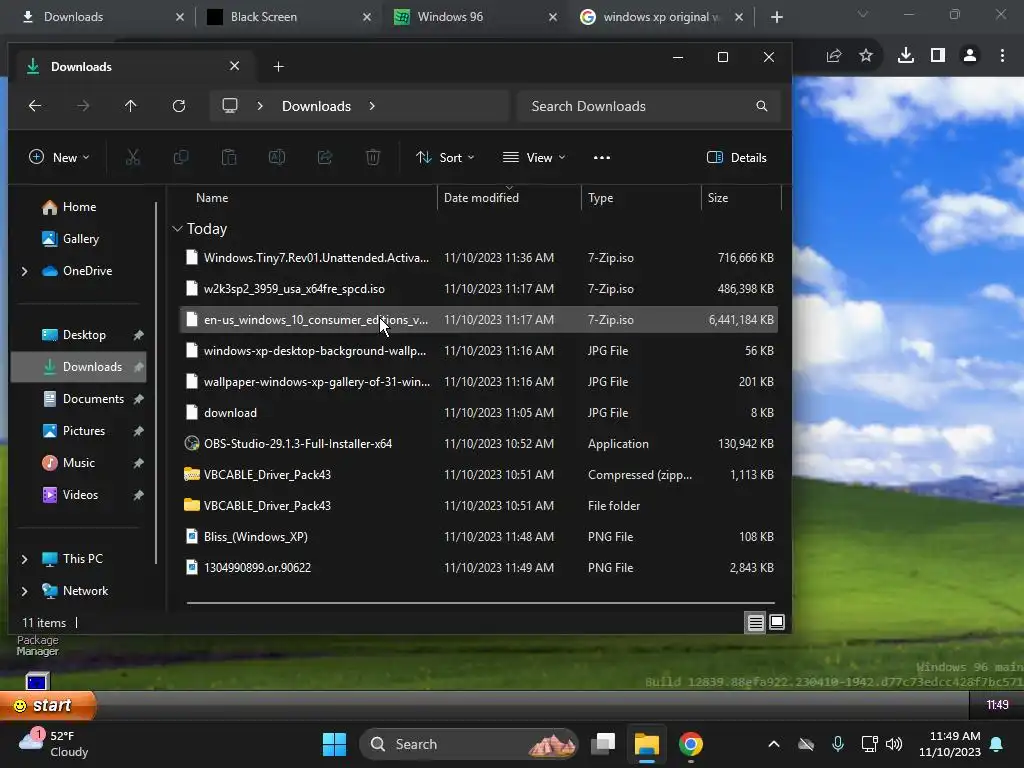Click File Explorer taskbar icon
Viewport: 1024px width, 768px height.
[x=647, y=744]
